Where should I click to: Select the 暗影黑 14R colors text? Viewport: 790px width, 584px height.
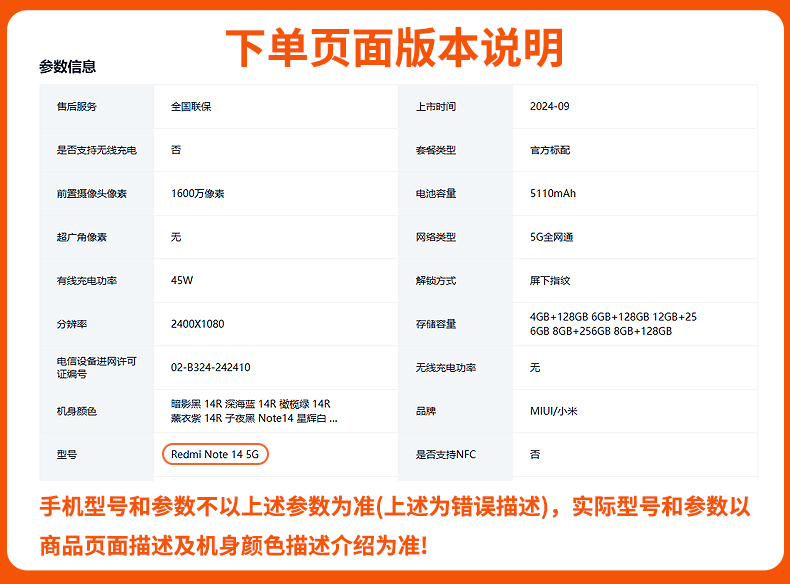(254, 411)
